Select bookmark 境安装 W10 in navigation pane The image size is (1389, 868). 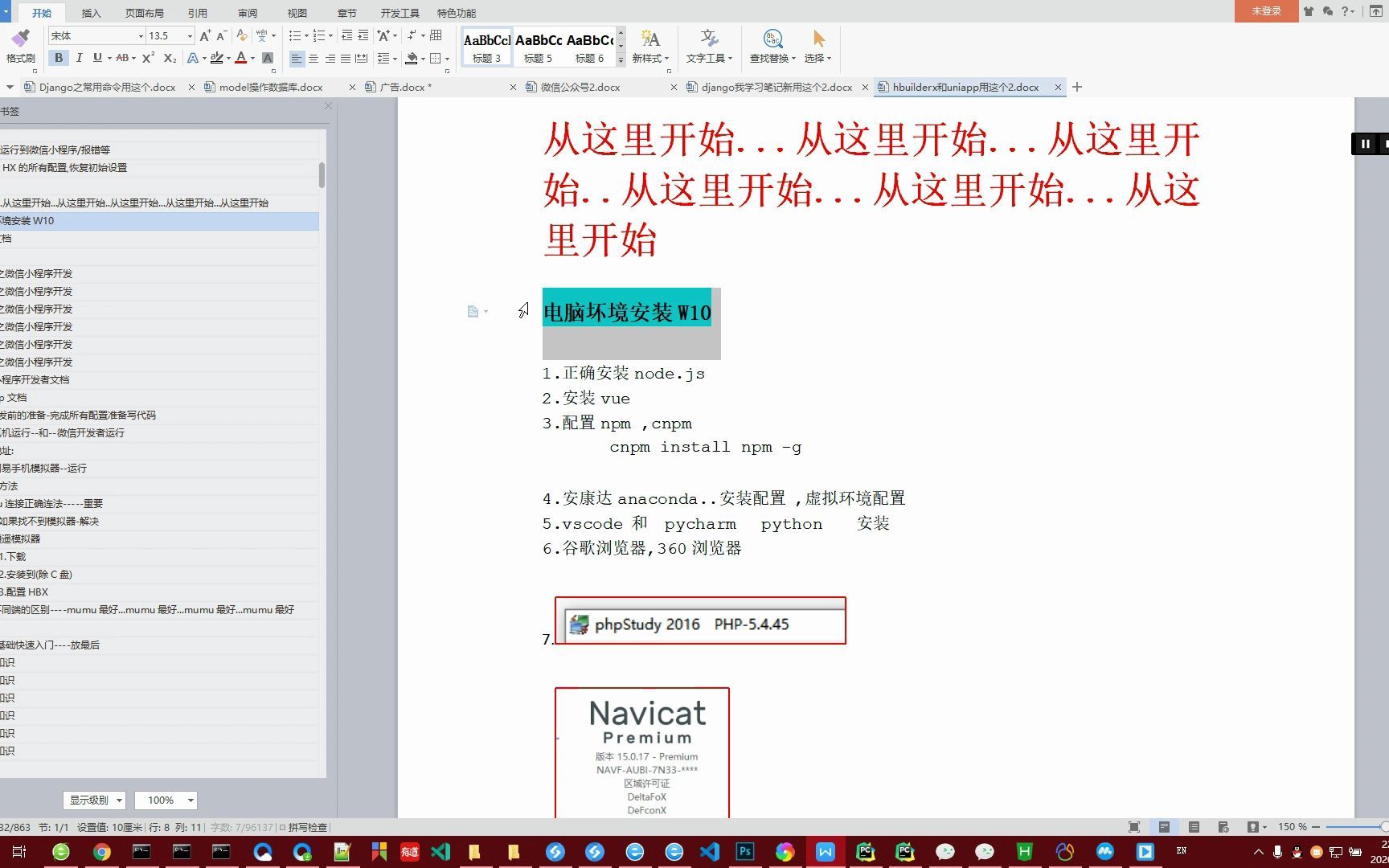(x=159, y=220)
